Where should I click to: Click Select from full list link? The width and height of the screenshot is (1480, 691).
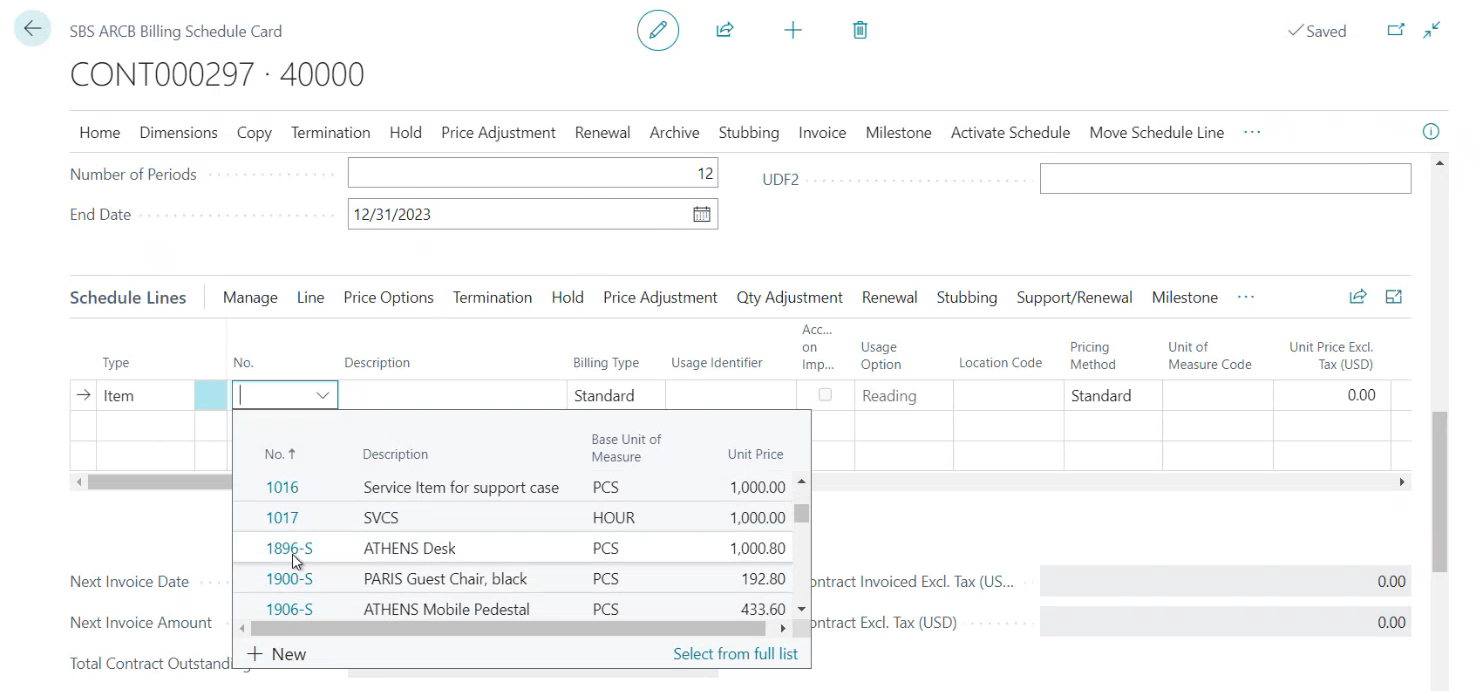(735, 653)
